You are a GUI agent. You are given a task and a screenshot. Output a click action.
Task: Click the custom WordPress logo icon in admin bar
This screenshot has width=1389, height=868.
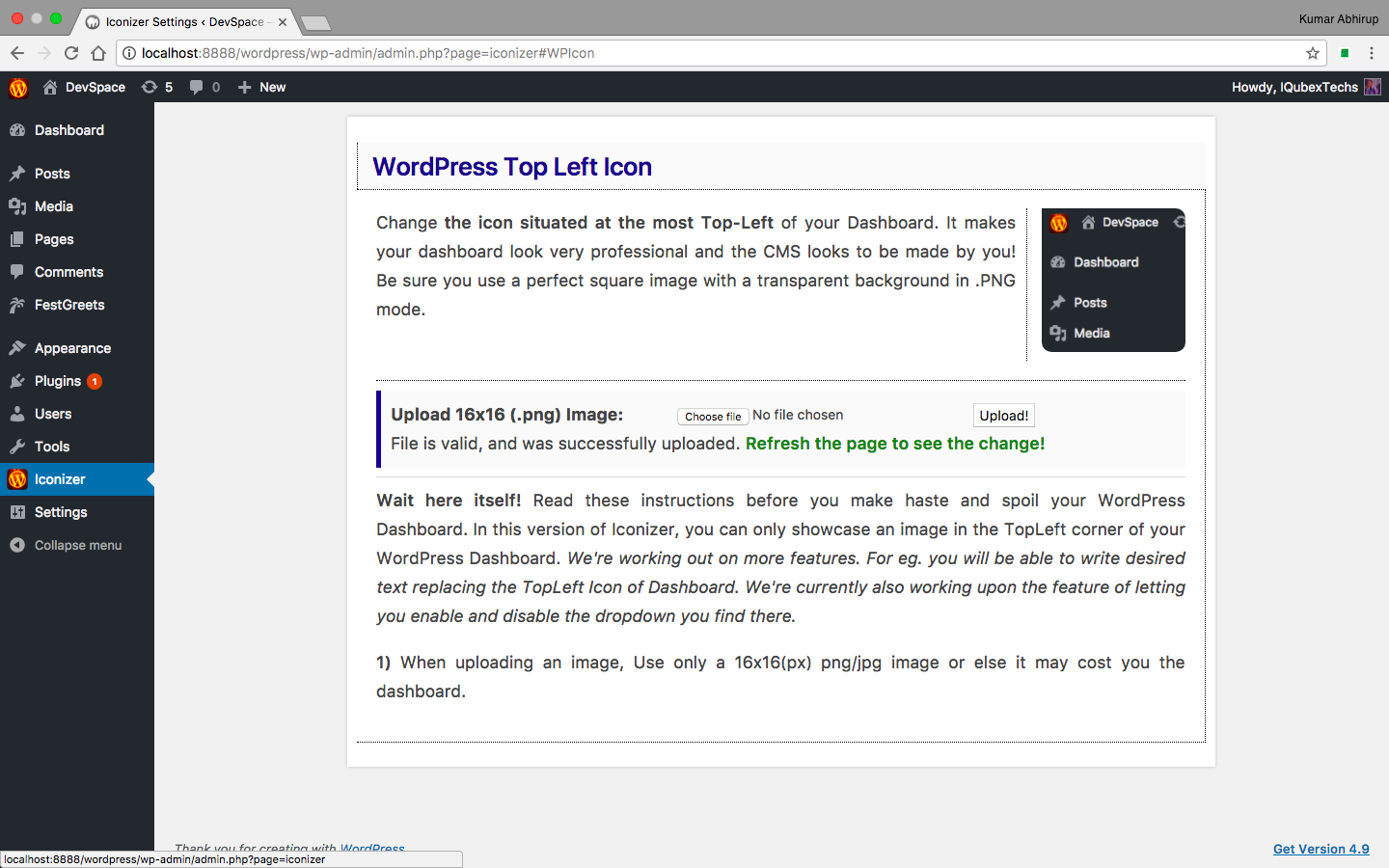18,88
